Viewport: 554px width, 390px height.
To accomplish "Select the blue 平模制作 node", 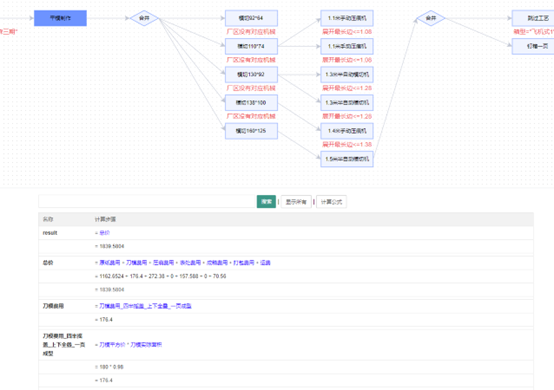I will click(x=60, y=18).
